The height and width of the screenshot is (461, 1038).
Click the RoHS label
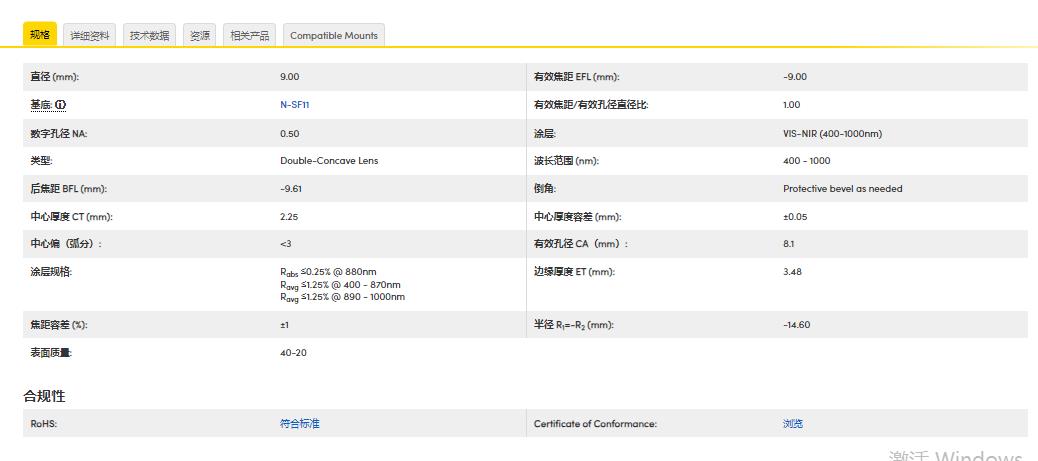click(44, 424)
